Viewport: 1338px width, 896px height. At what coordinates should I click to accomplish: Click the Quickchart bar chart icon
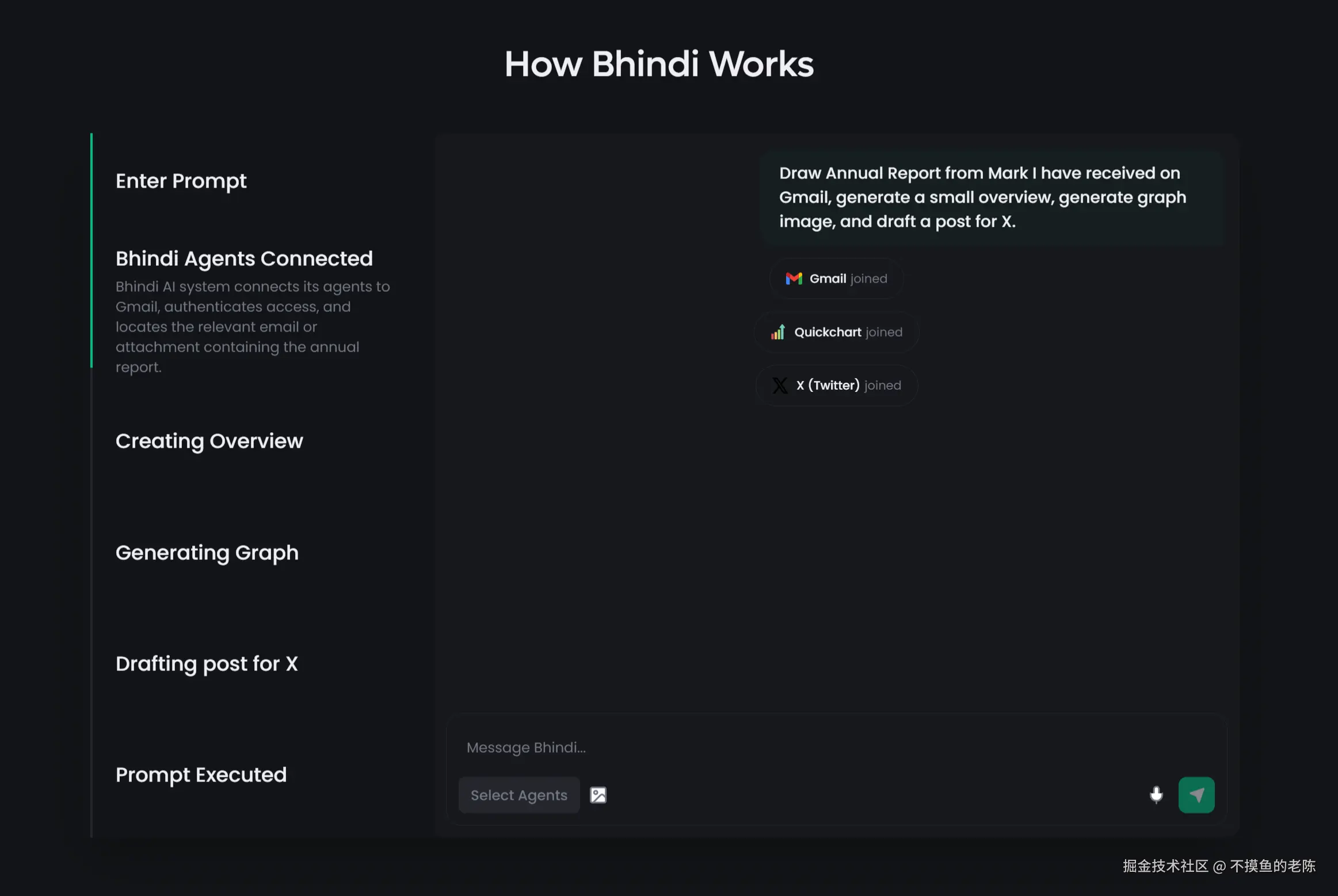click(778, 332)
